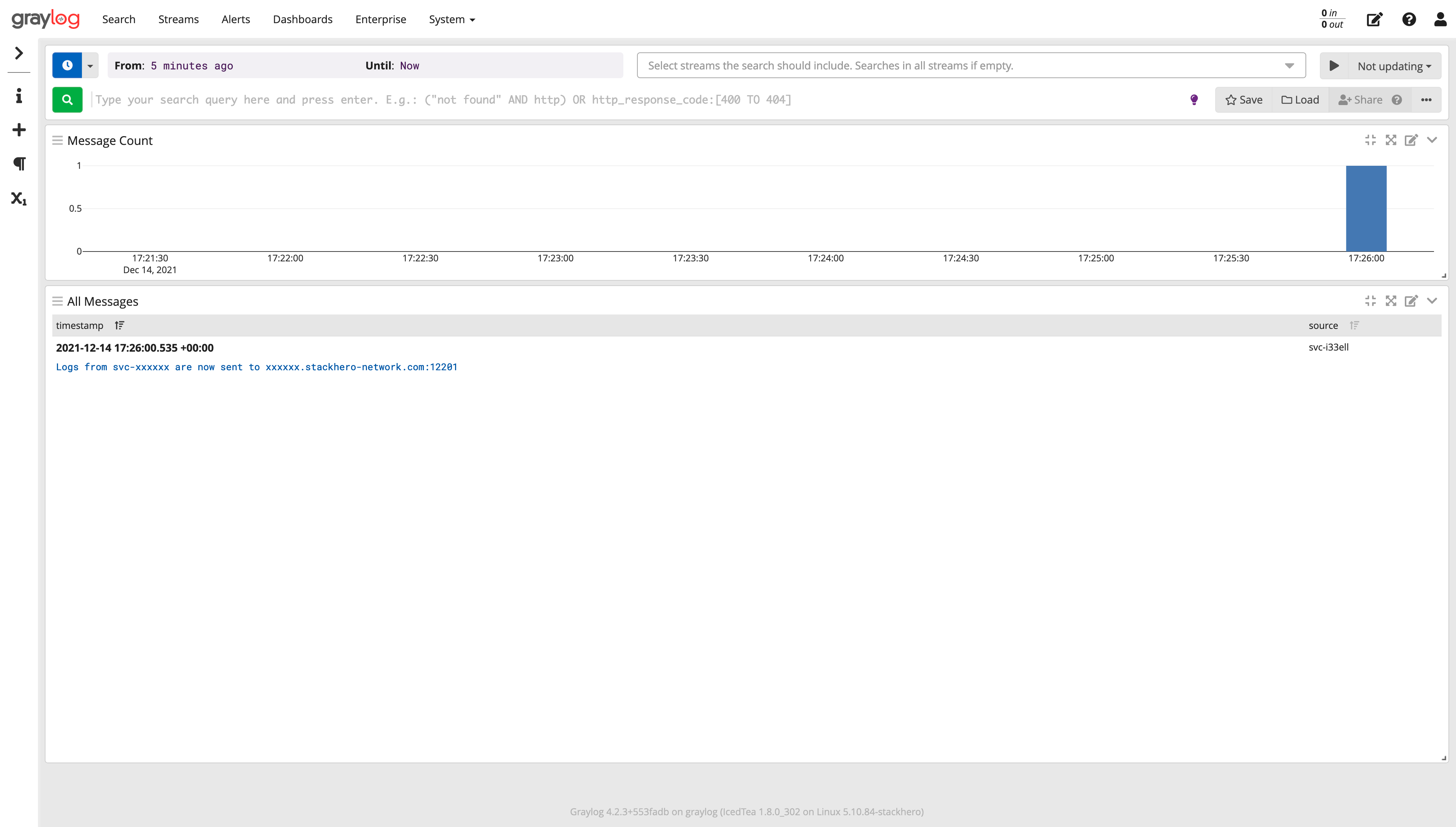Click the query helper lightbulb icon
Screen dimensions: 1456x827
coord(1194,99)
